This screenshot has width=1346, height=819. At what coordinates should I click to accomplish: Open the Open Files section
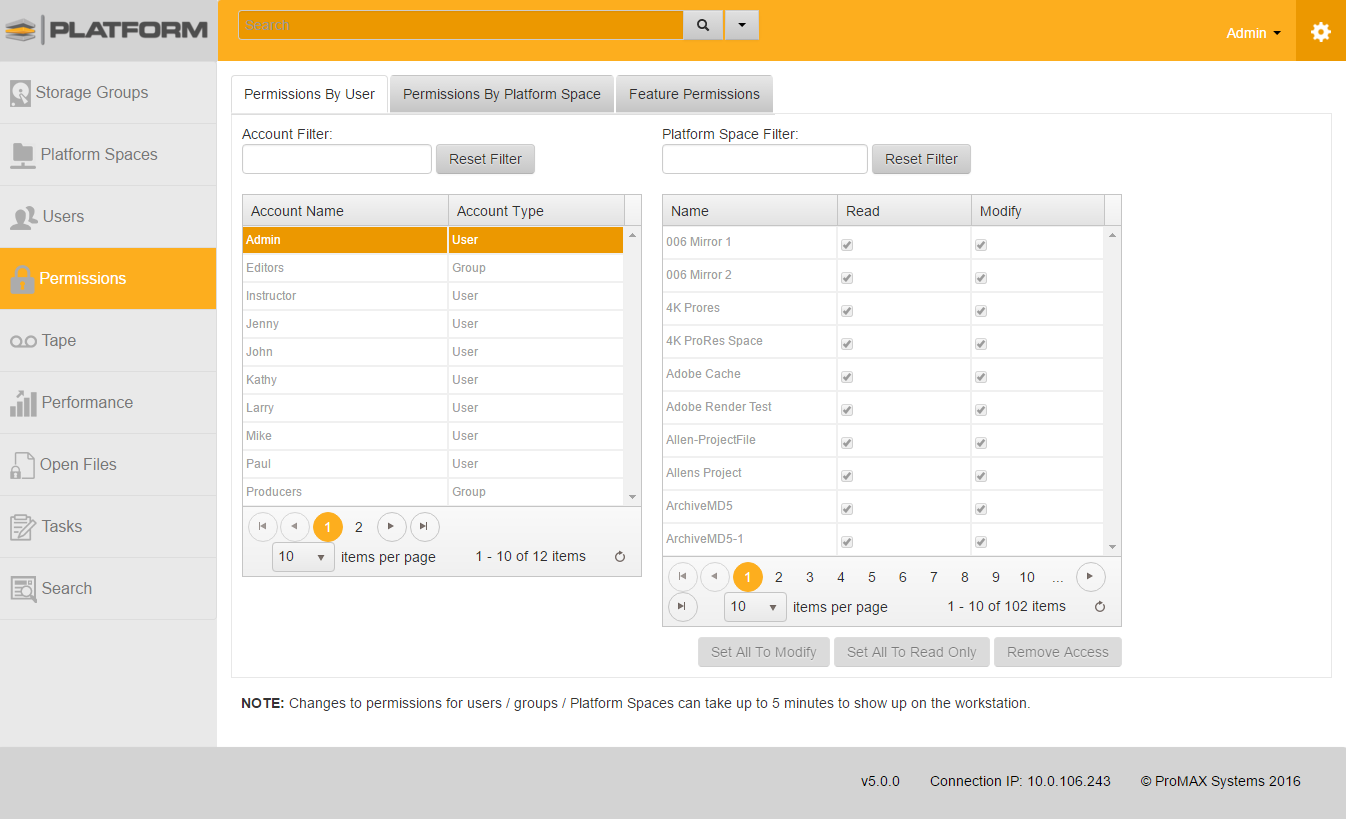(x=108, y=465)
